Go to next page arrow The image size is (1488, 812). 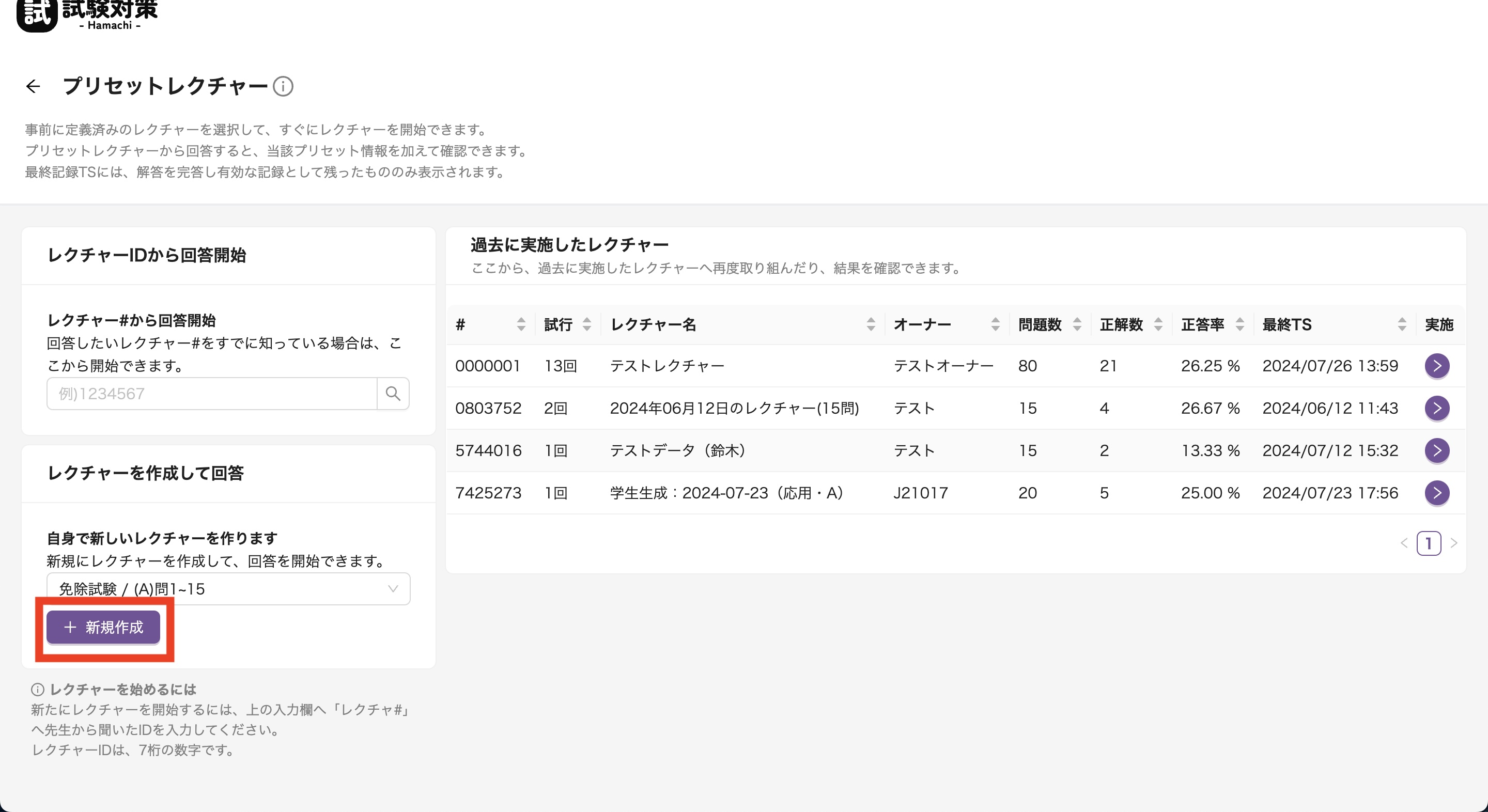click(1454, 543)
